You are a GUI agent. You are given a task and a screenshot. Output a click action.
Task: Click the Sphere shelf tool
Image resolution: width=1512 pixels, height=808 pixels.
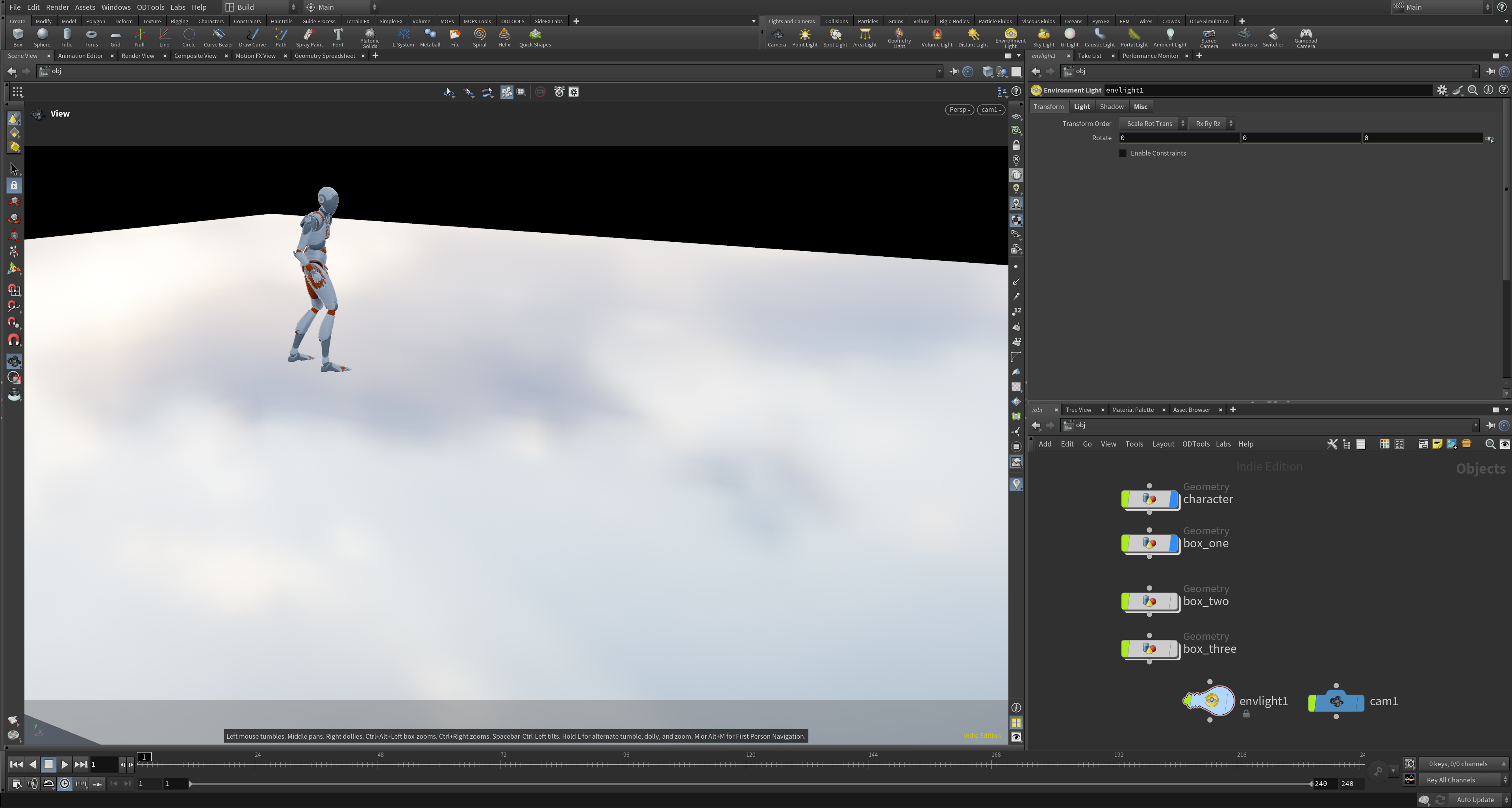click(42, 37)
